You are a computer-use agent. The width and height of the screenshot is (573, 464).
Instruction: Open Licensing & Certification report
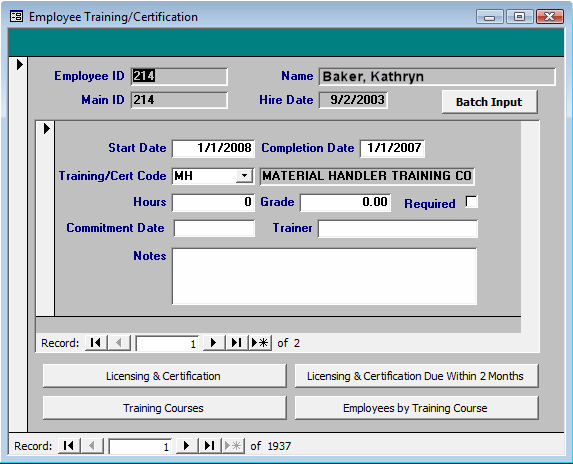(164, 376)
